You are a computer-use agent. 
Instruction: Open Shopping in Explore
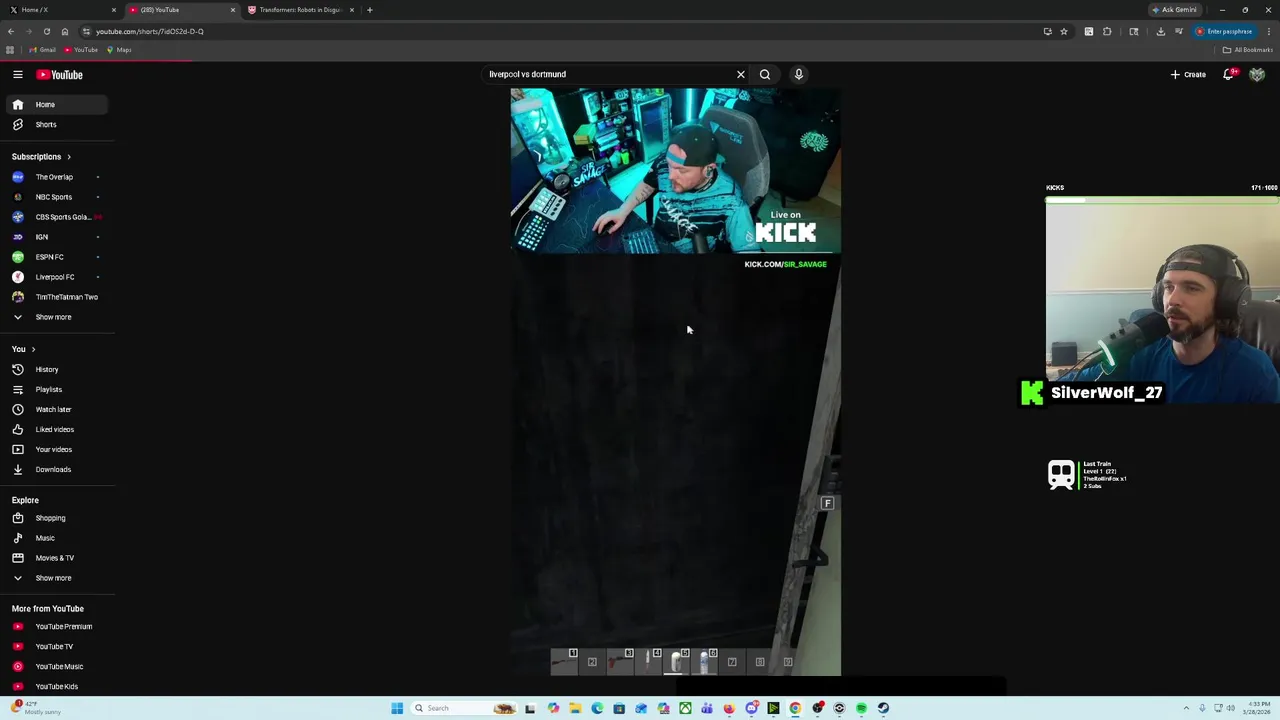point(58,518)
